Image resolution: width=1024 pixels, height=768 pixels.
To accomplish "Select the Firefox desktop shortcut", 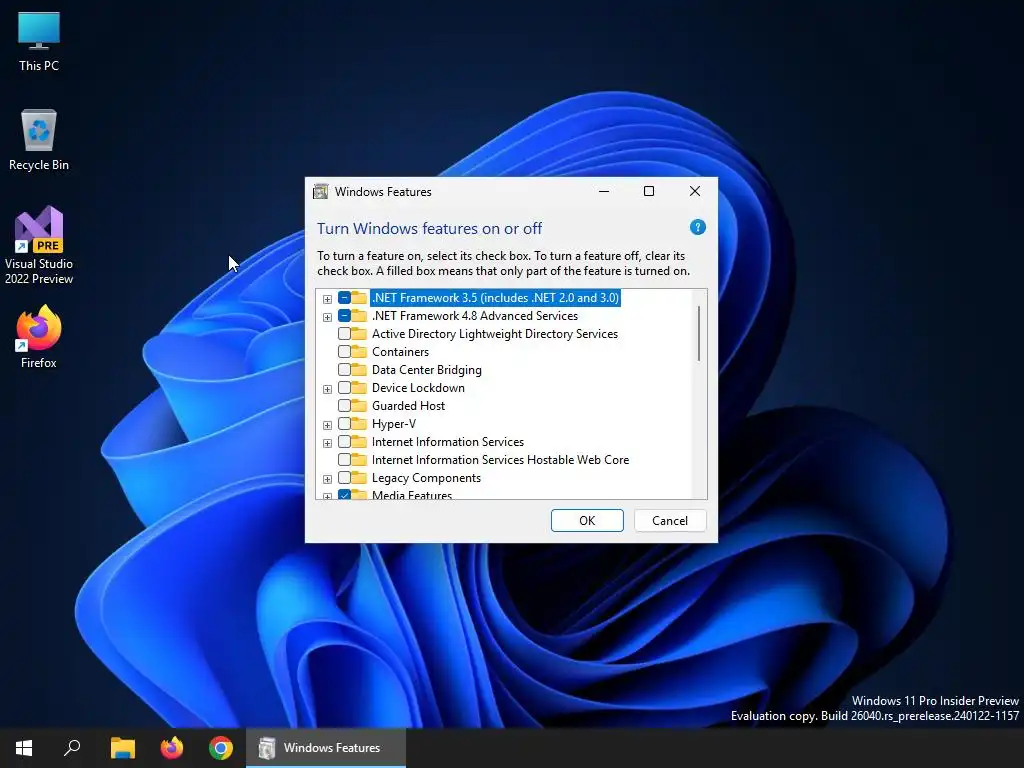I will pos(39,336).
